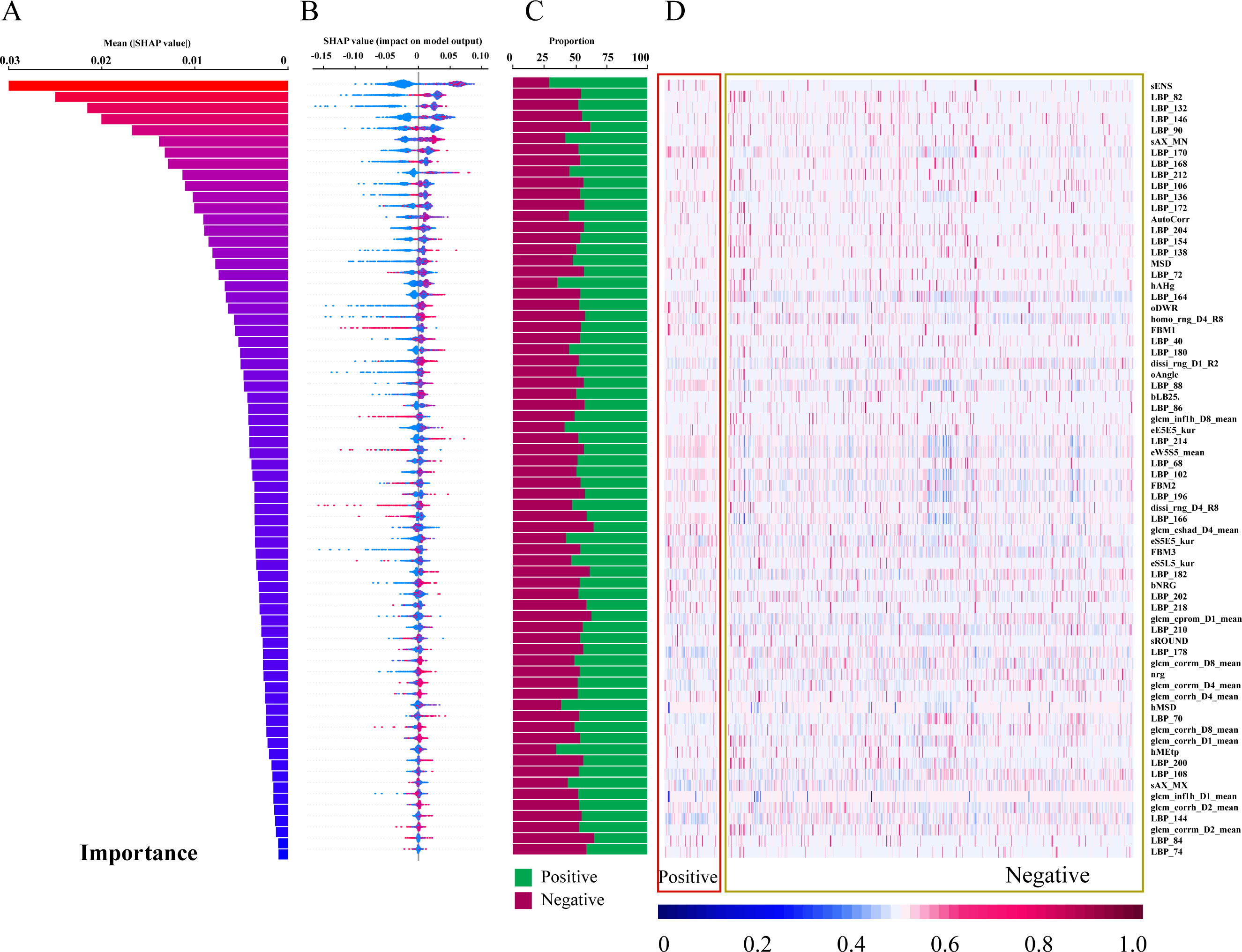The width and height of the screenshot is (1242, 952).
Task: Click the 'FBM1' feature label
Action: pos(1163,330)
